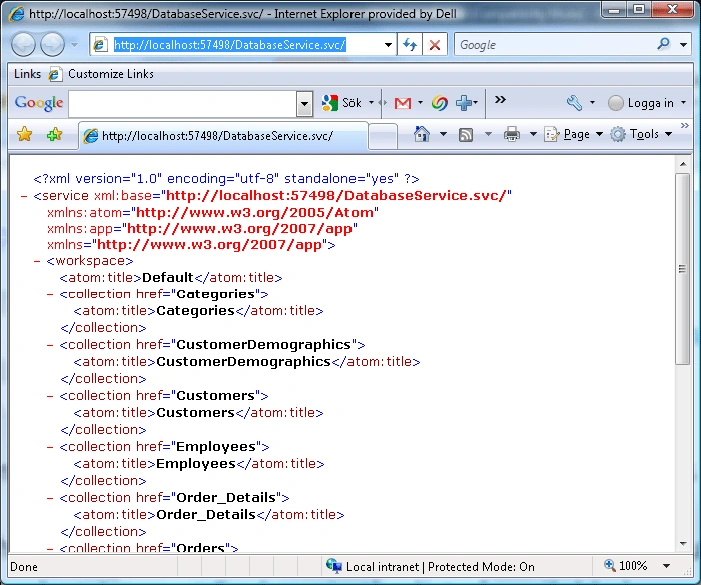The height and width of the screenshot is (585, 701).
Task: Click Add to Favorites star-plus icon
Action: click(54, 134)
